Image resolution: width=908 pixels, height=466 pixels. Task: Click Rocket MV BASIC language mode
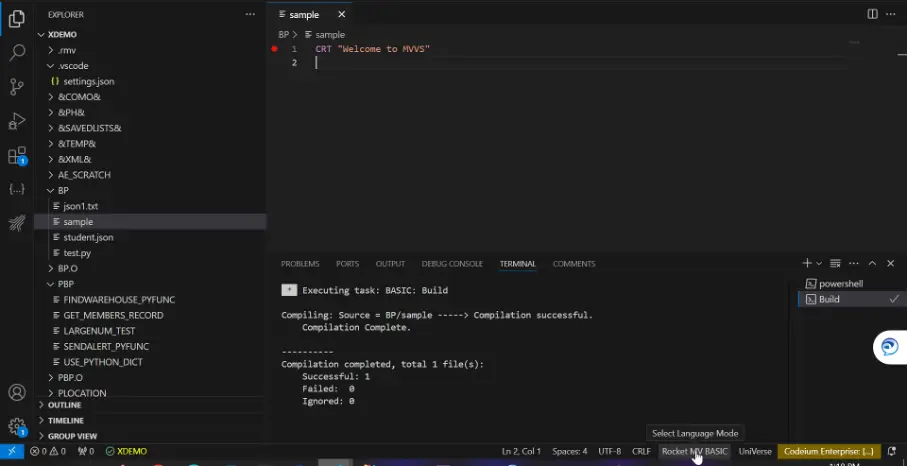(694, 451)
